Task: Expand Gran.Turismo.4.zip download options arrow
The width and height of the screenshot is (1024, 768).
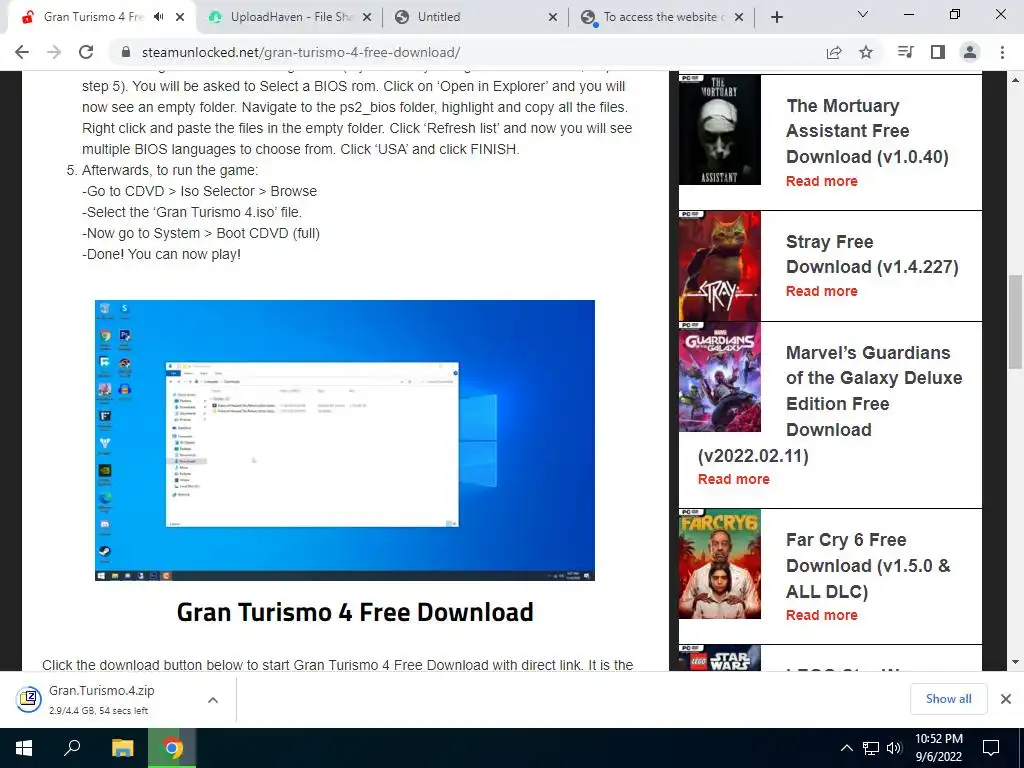Action: coord(212,699)
